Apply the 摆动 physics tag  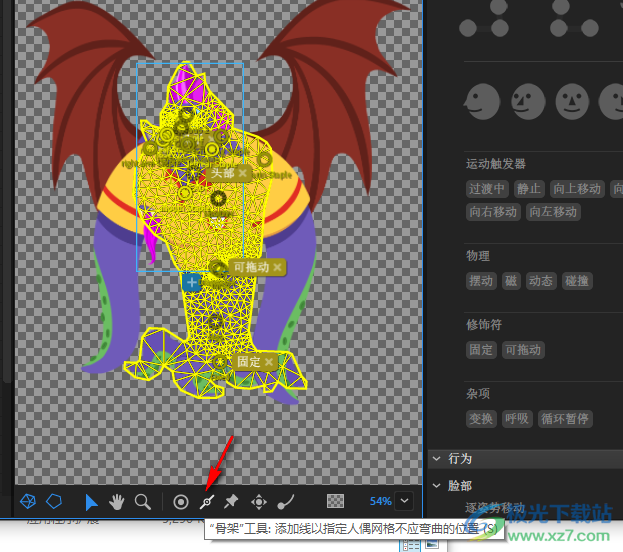tap(481, 281)
